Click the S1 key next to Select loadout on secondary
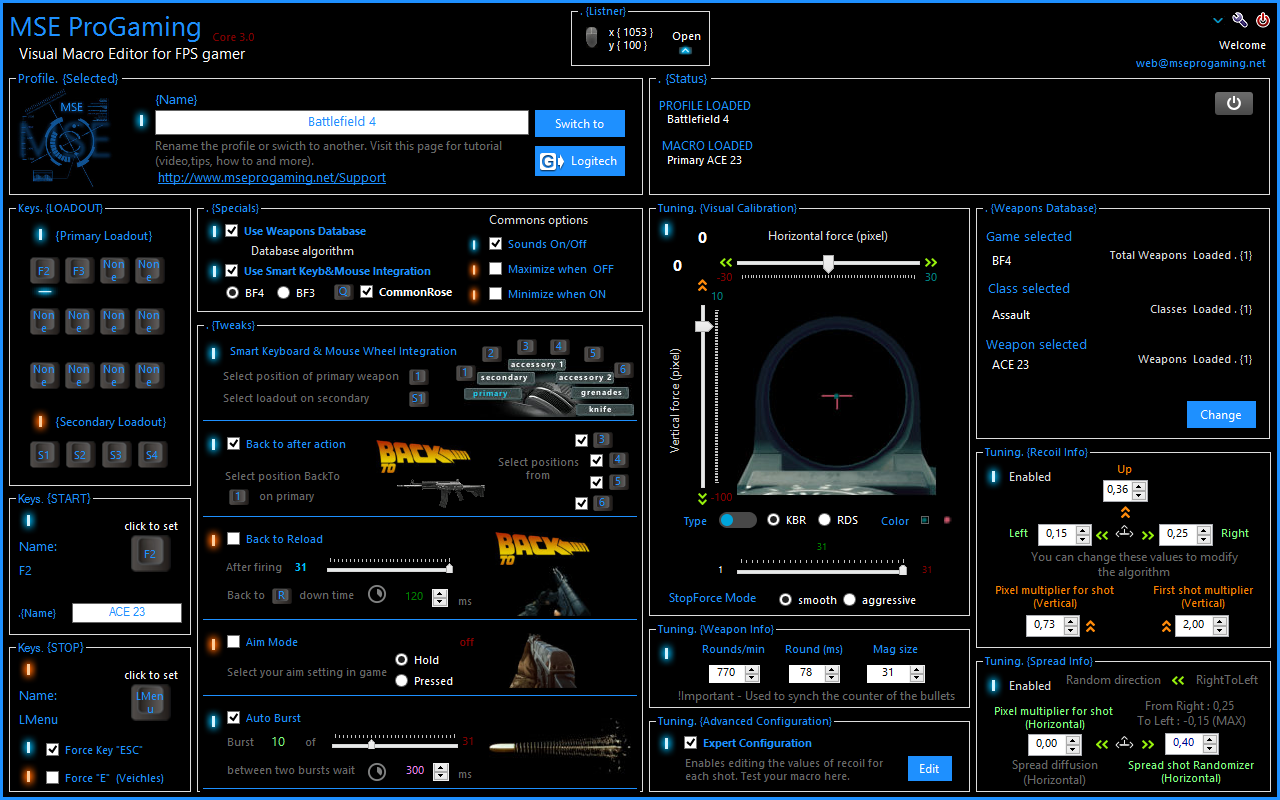This screenshot has height=800, width=1280. (418, 398)
